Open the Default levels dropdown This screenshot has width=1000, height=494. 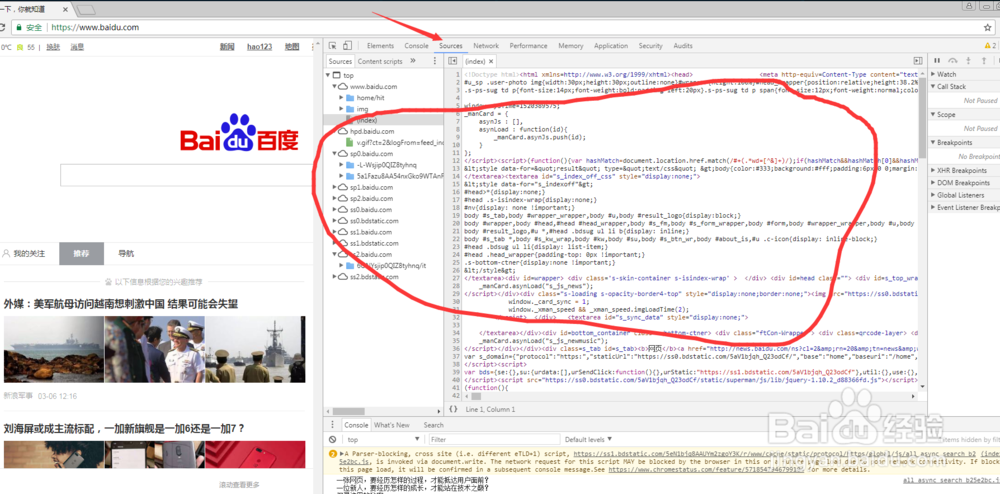click(x=589, y=440)
